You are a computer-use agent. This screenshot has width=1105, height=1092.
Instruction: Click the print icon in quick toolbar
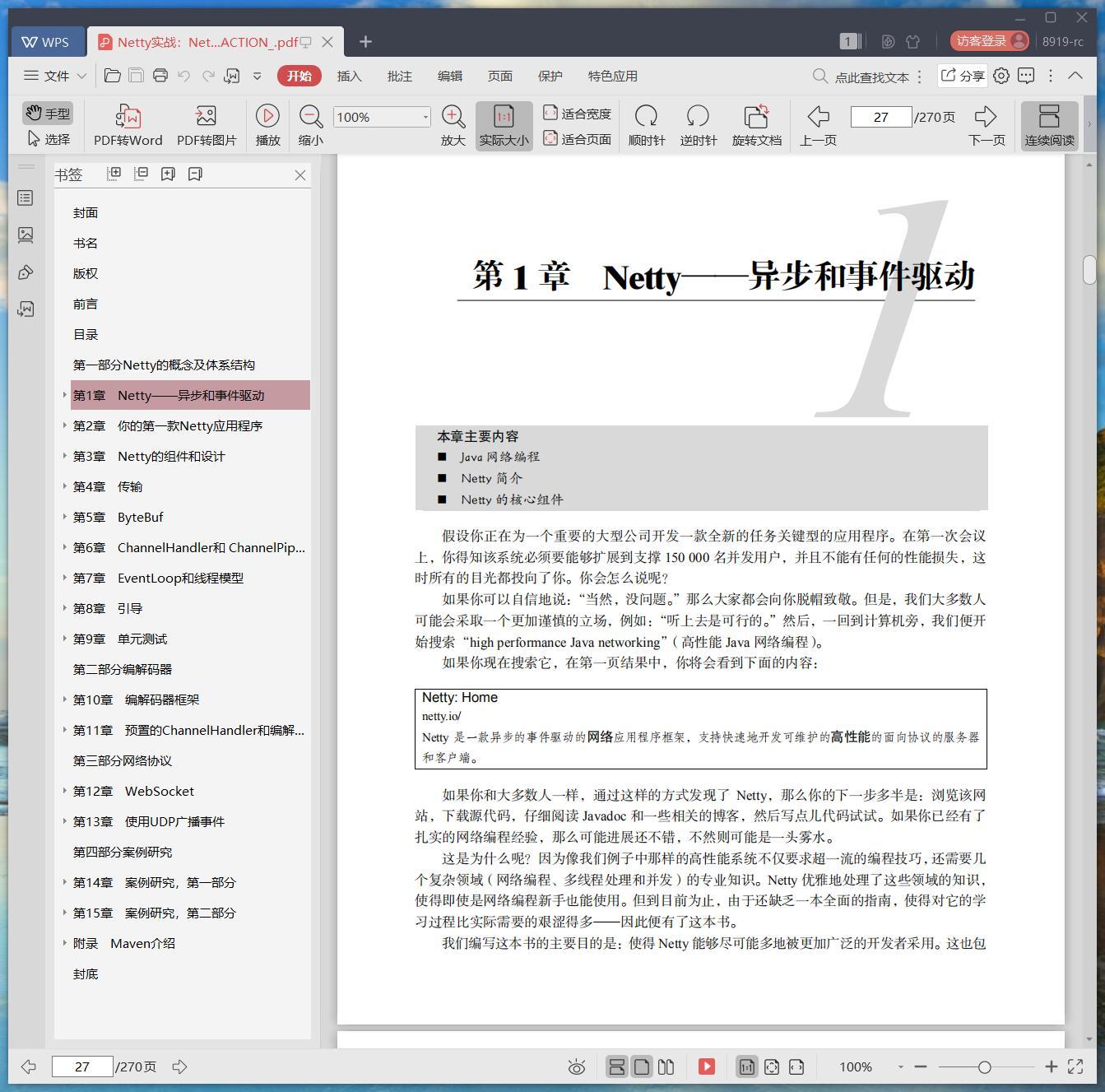160,76
